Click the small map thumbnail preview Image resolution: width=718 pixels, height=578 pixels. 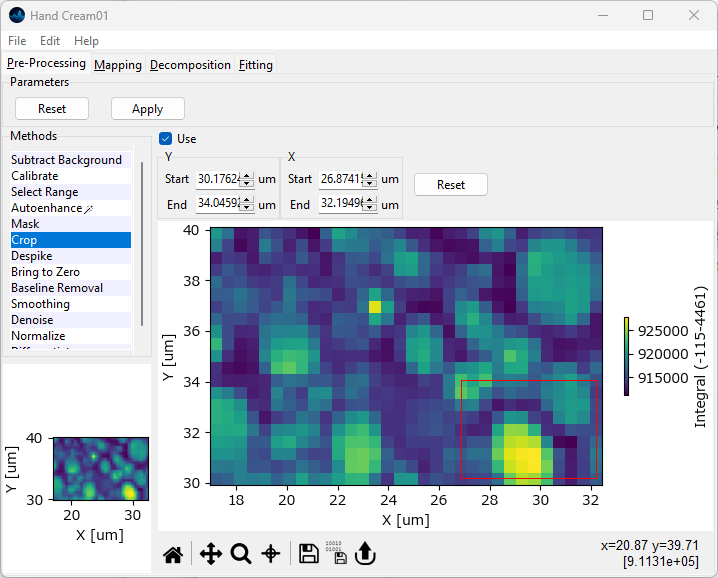[100, 468]
